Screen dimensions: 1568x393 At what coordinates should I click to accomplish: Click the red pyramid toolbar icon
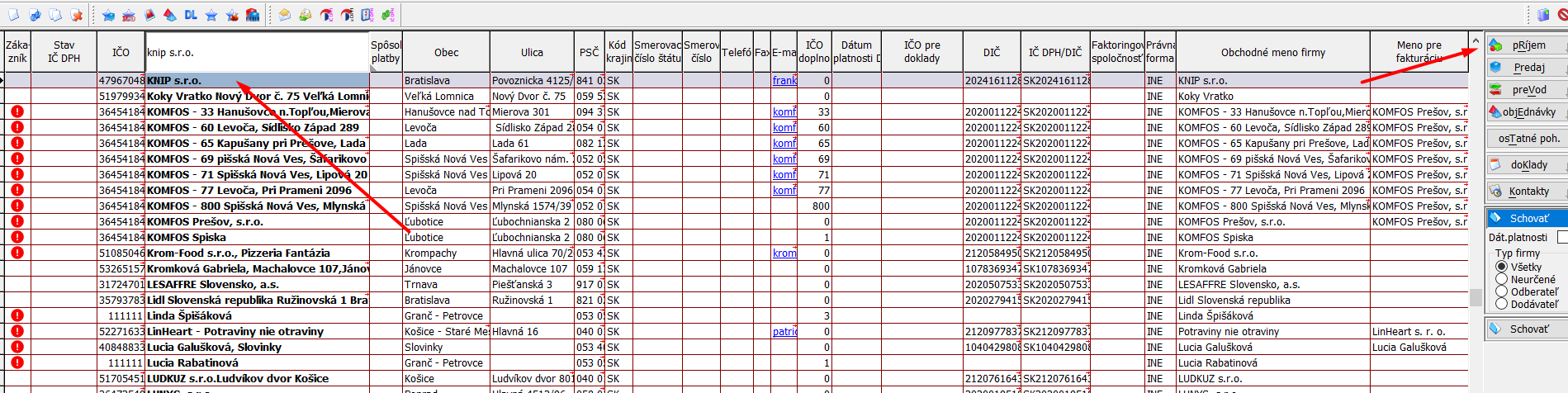pyautogui.click(x=169, y=15)
